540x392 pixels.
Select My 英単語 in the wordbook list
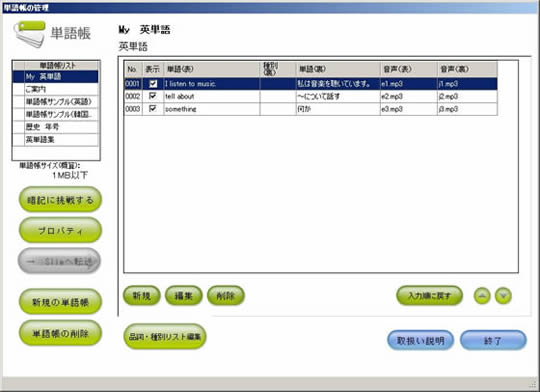[x=55, y=76]
